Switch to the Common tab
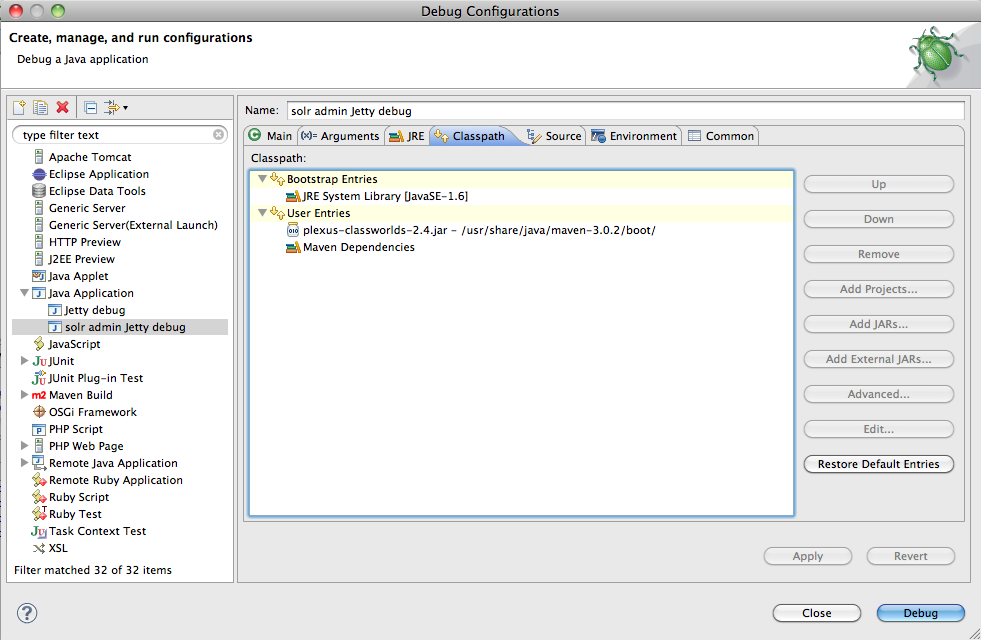981x640 pixels. [721, 136]
